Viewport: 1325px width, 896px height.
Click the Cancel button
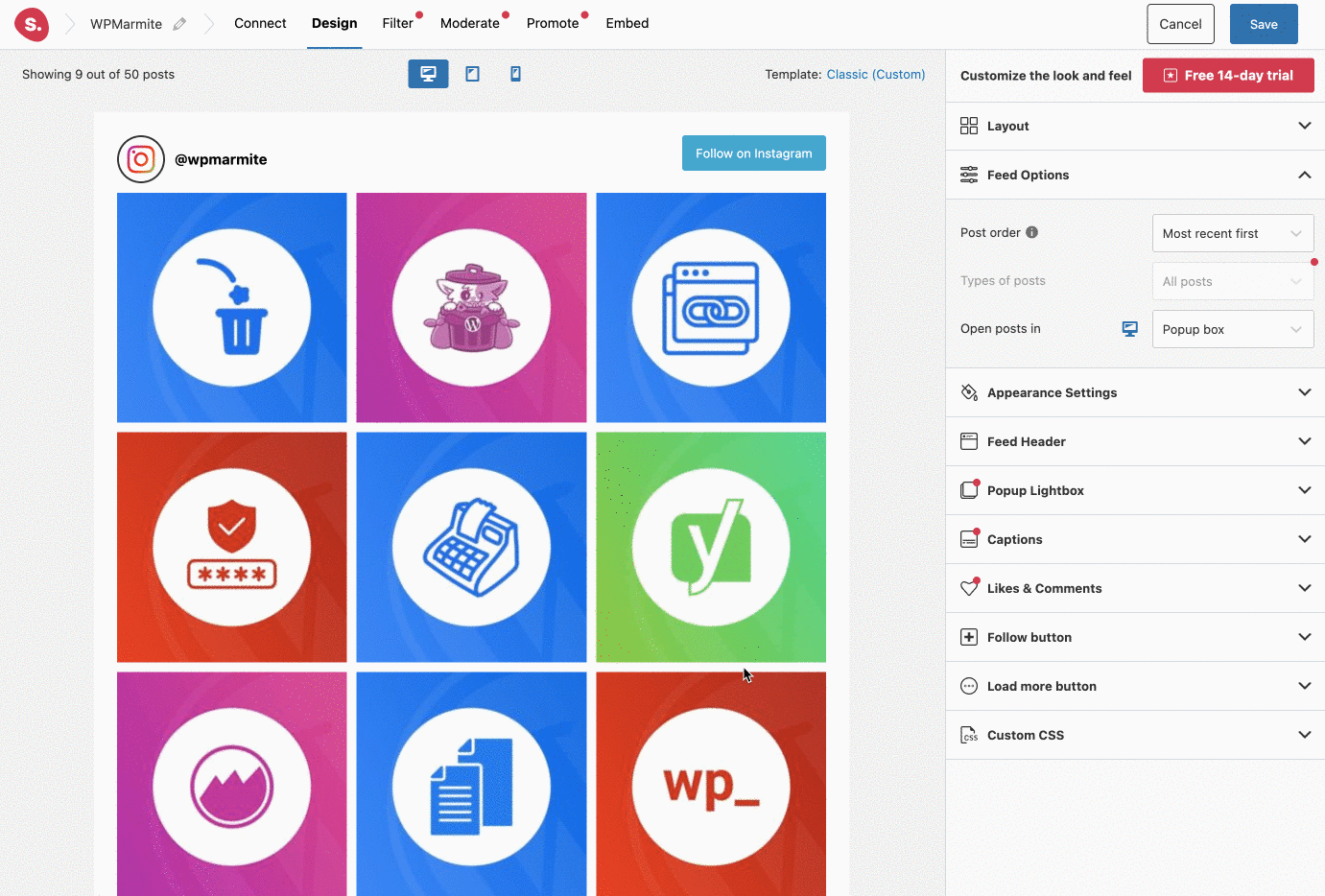pos(1180,24)
